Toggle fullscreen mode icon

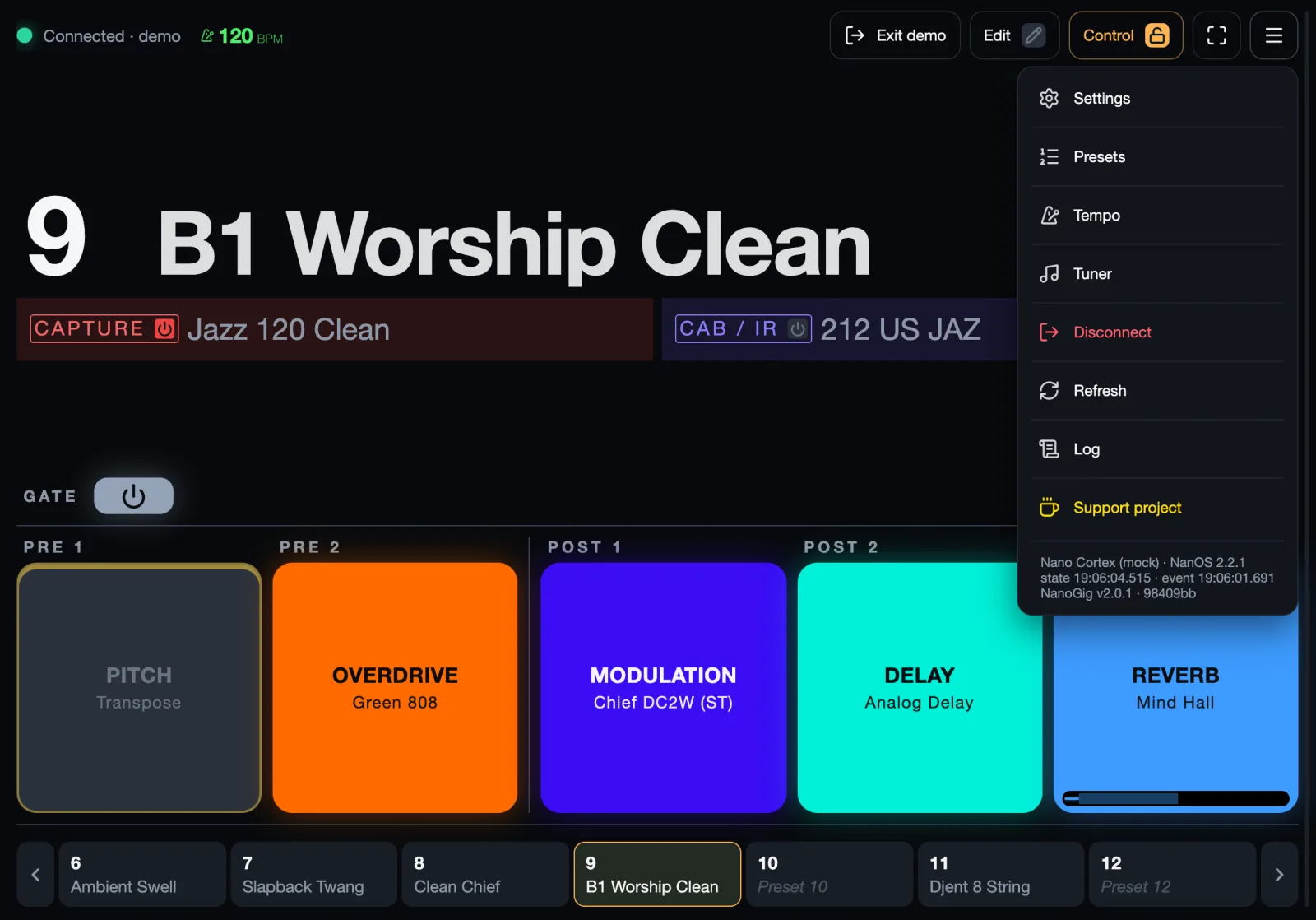pyautogui.click(x=1216, y=35)
